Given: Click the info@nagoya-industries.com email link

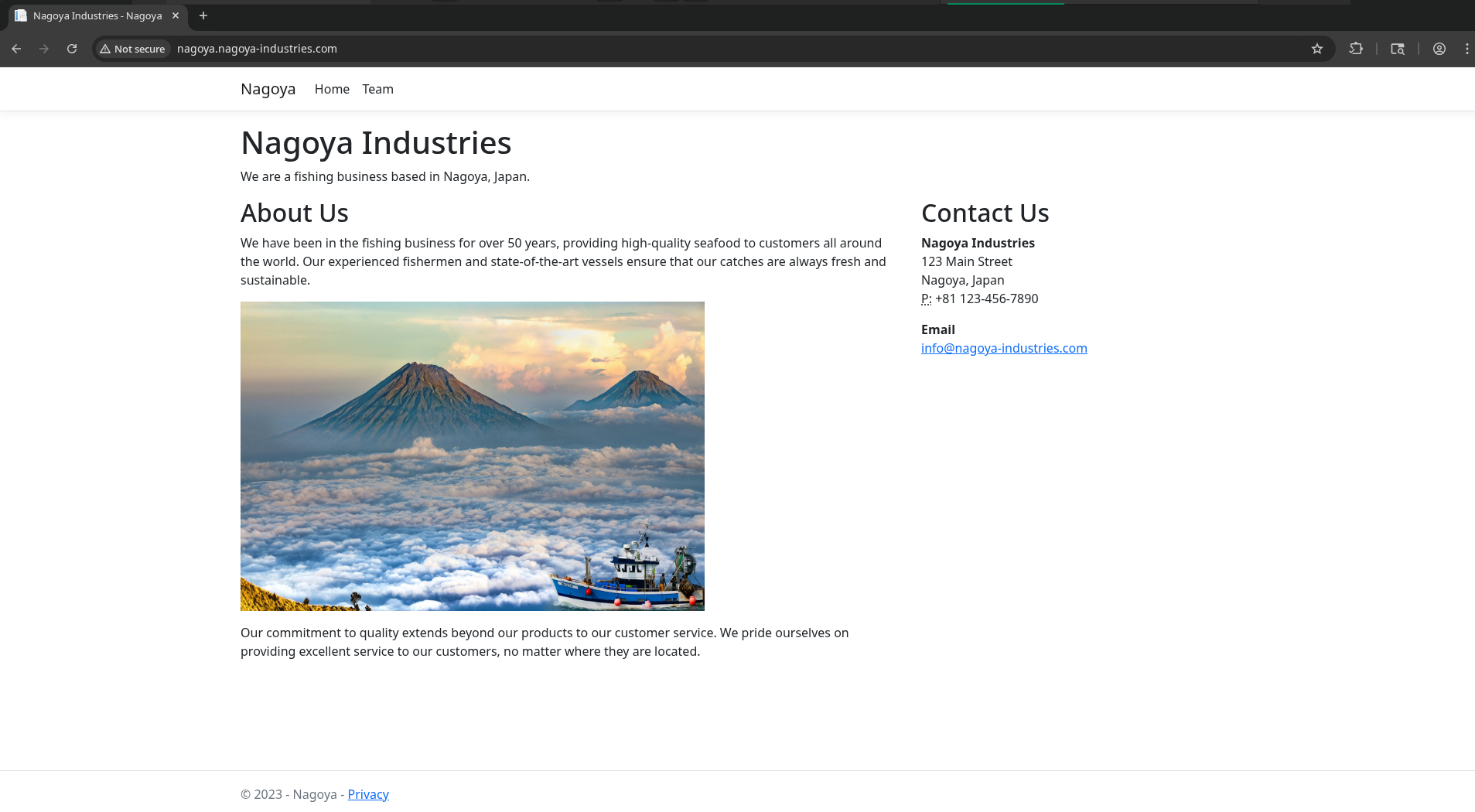Looking at the screenshot, I should pos(1004,348).
